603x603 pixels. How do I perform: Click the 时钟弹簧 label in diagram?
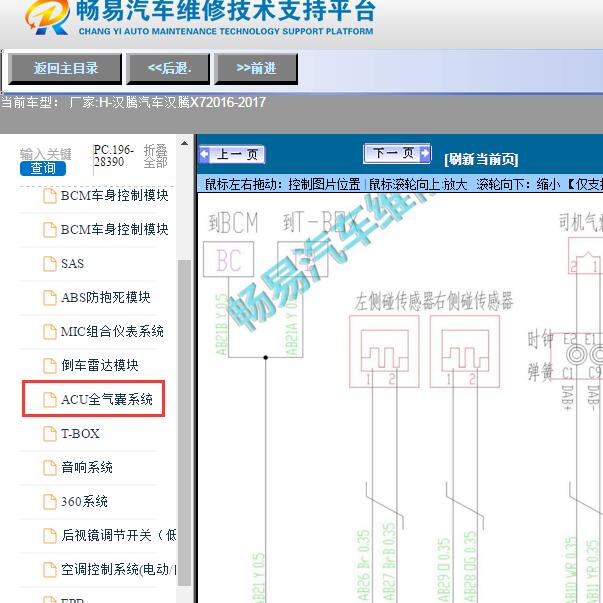tap(540, 356)
